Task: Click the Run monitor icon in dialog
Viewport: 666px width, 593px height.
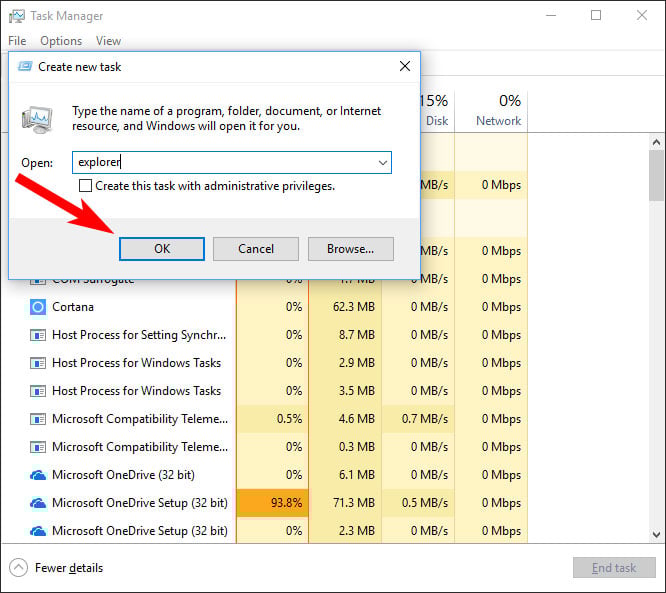Action: pos(37,120)
